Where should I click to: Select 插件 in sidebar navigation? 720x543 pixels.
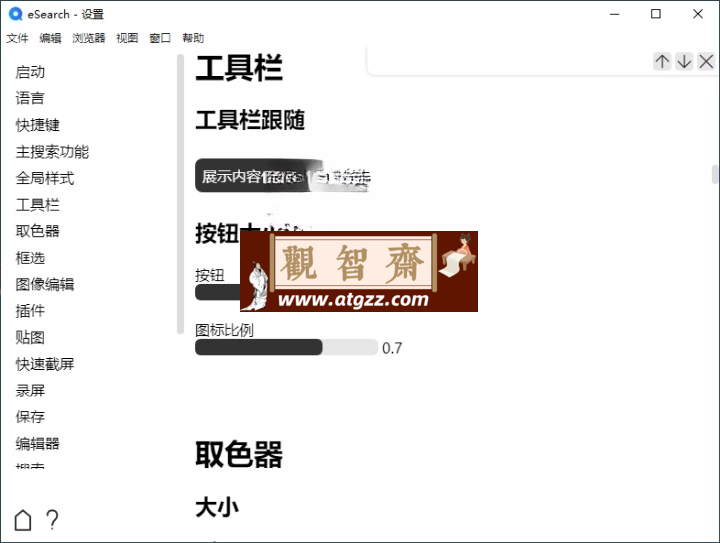pyautogui.click(x=30, y=311)
